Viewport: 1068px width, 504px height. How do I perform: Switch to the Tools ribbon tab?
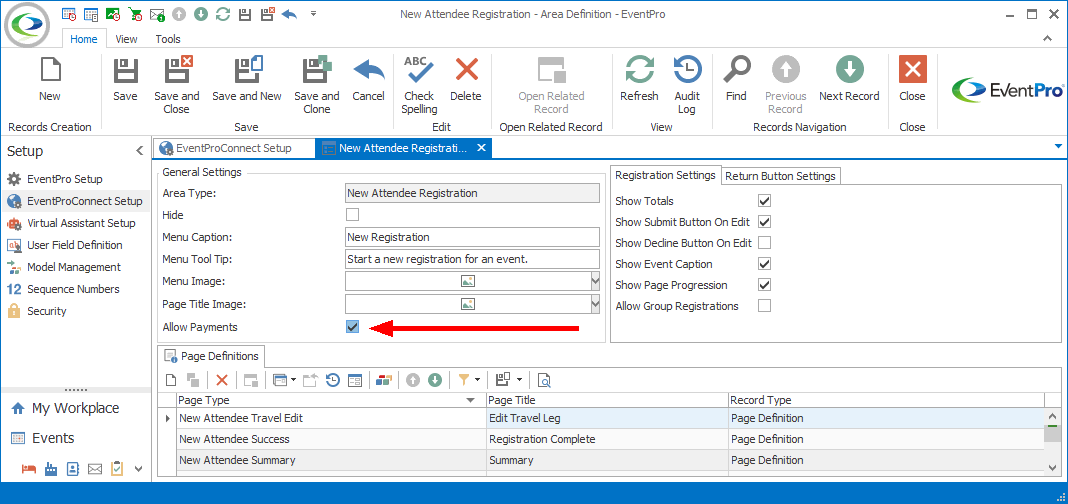click(x=168, y=40)
